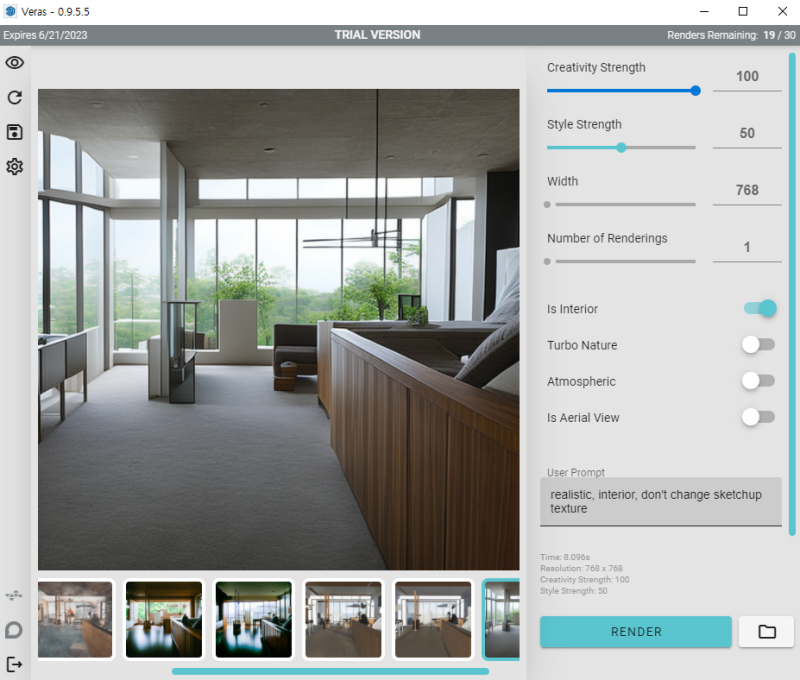Enable the Turbo Nature toggle
800x680 pixels.
coord(758,344)
